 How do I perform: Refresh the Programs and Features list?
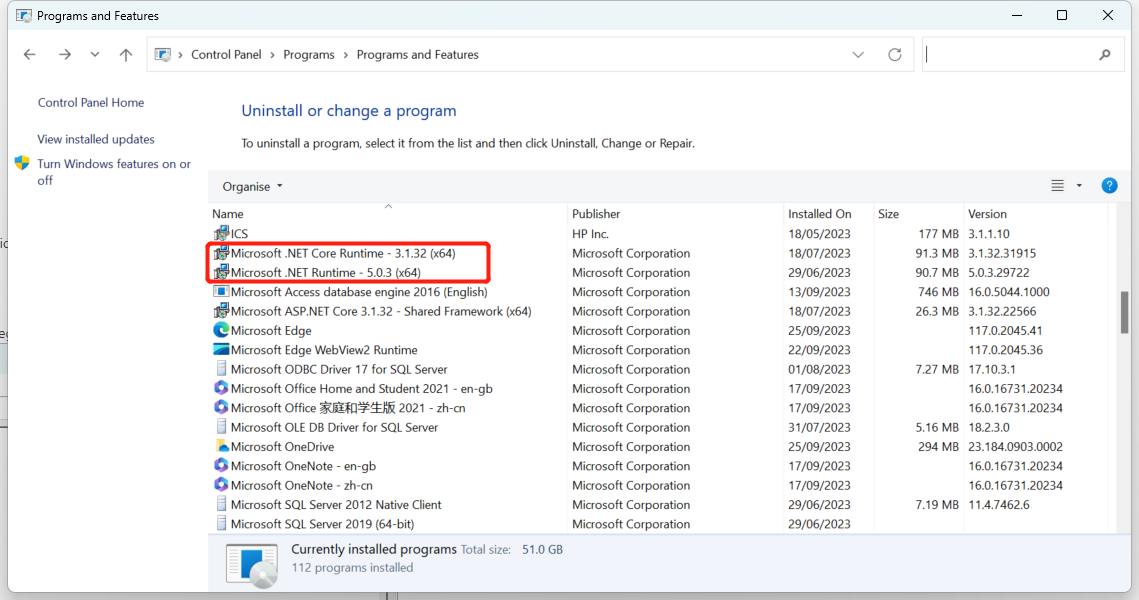[895, 54]
